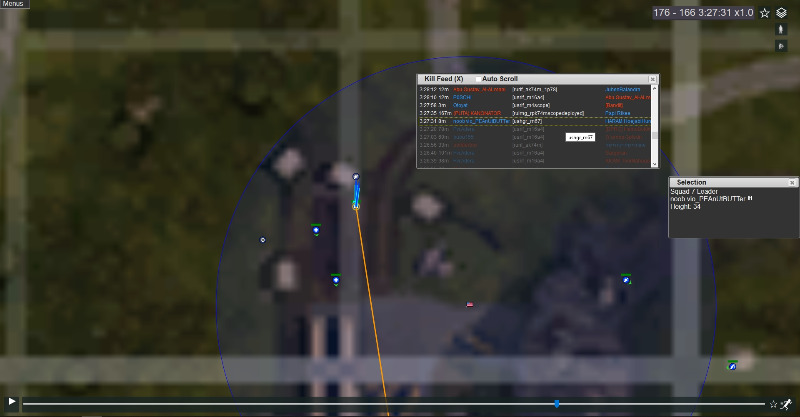The height and width of the screenshot is (417, 800).
Task: Select the player marker left of Selection panel
Action: 626,279
